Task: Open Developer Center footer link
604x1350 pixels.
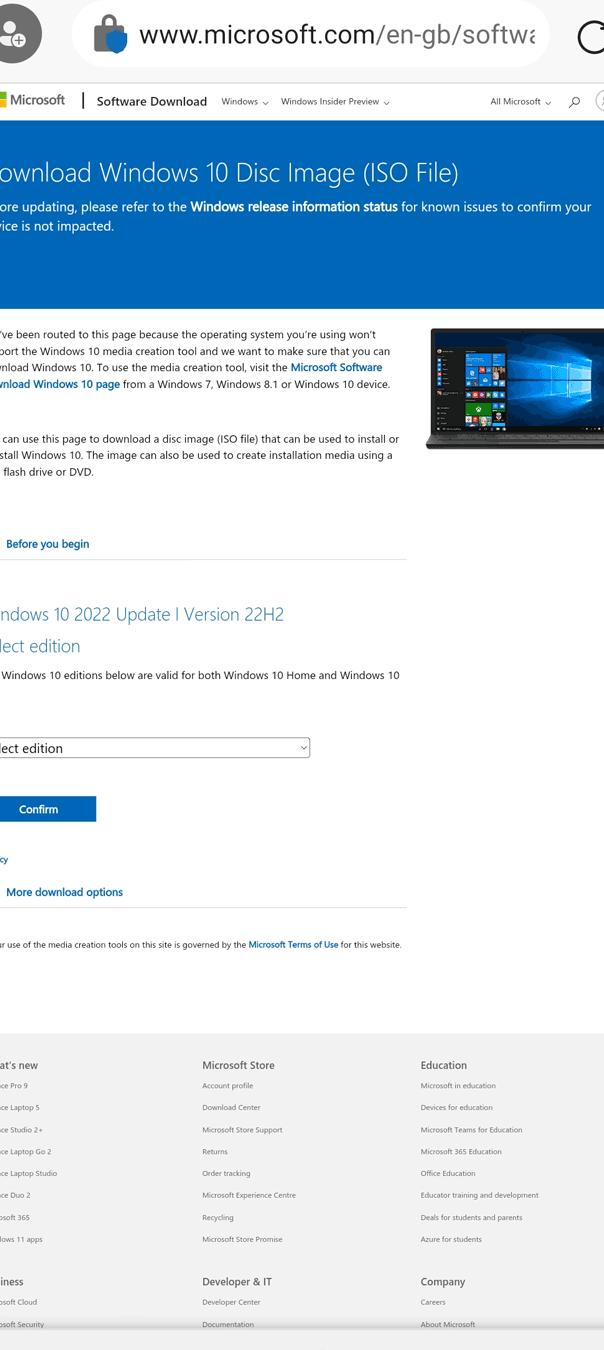Action: point(231,1303)
